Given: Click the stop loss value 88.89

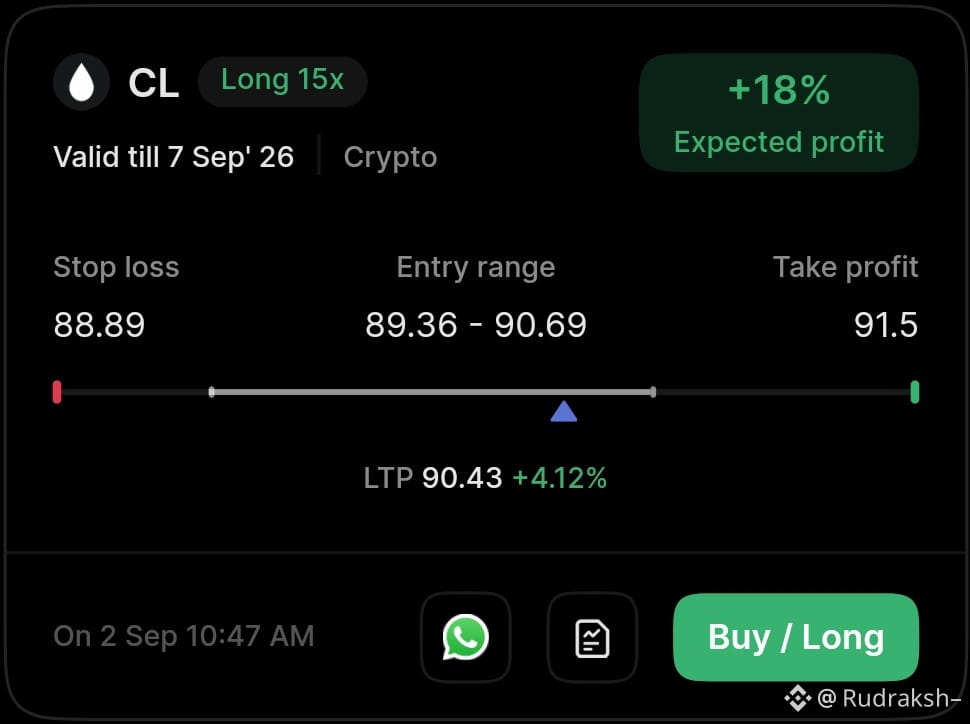Looking at the screenshot, I should (99, 325).
